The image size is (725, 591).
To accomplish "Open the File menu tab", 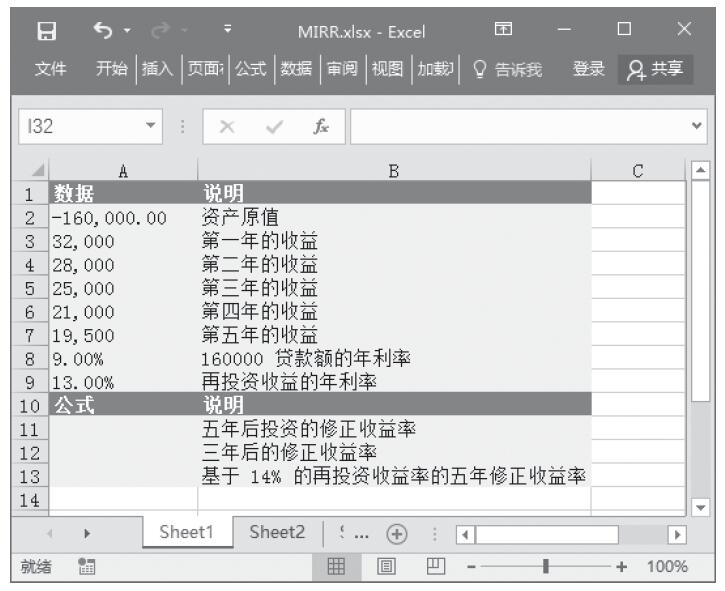I will (51, 69).
